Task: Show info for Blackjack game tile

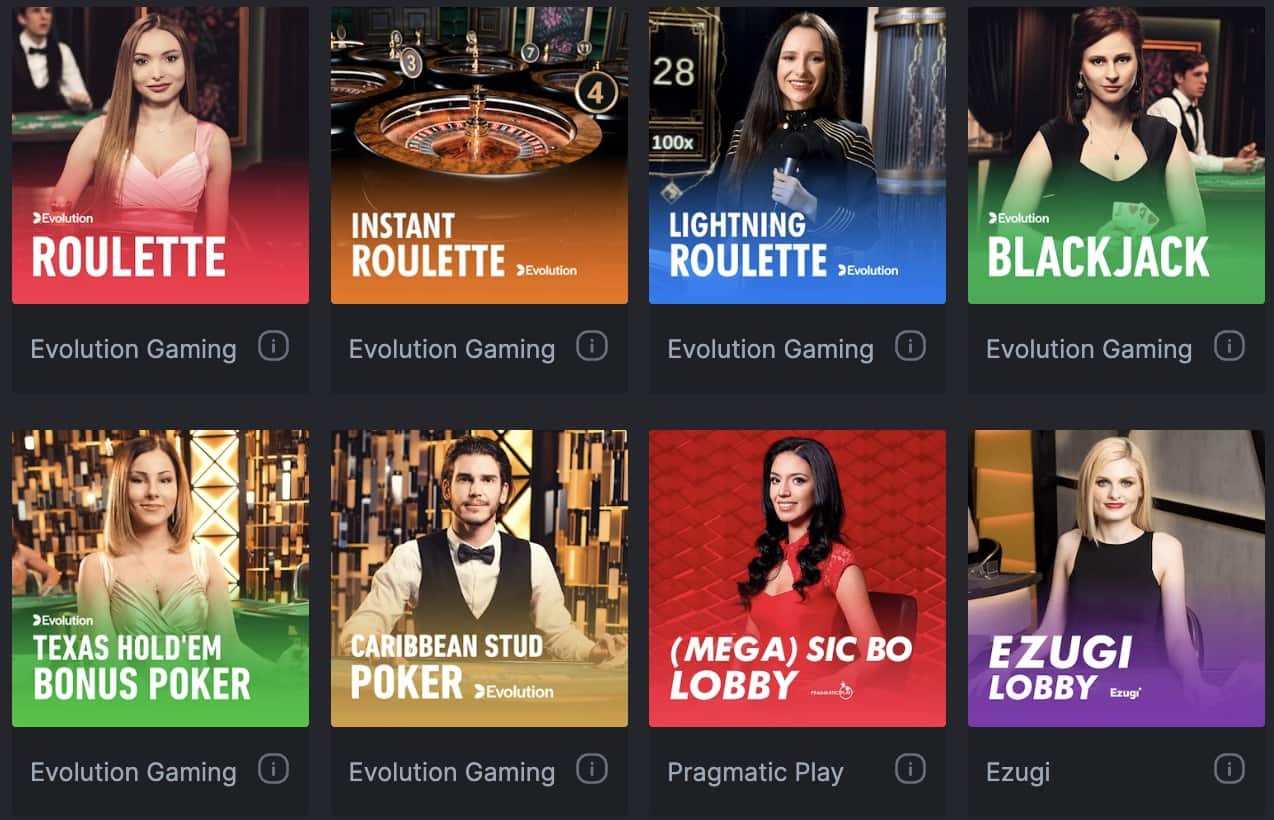Action: 1229,346
